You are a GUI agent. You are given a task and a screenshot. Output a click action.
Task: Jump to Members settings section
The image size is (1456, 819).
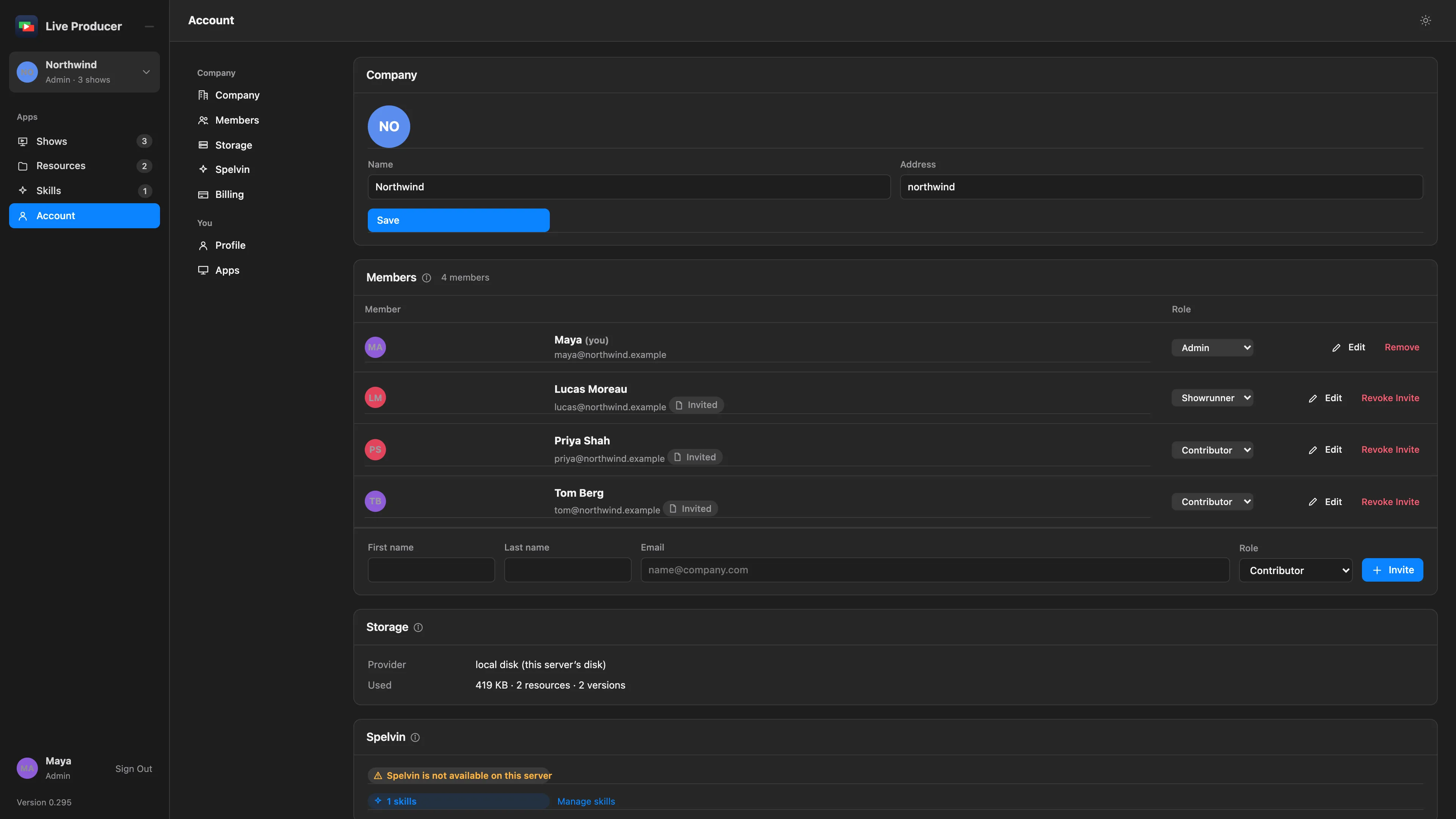(228, 121)
